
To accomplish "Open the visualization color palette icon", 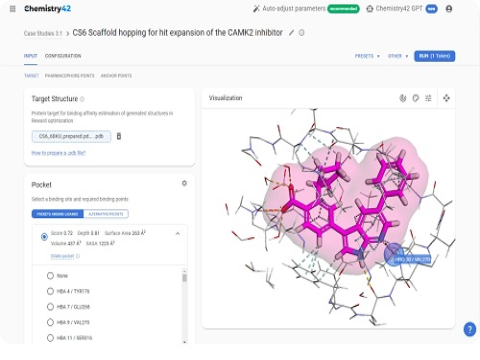I will coord(416,98).
